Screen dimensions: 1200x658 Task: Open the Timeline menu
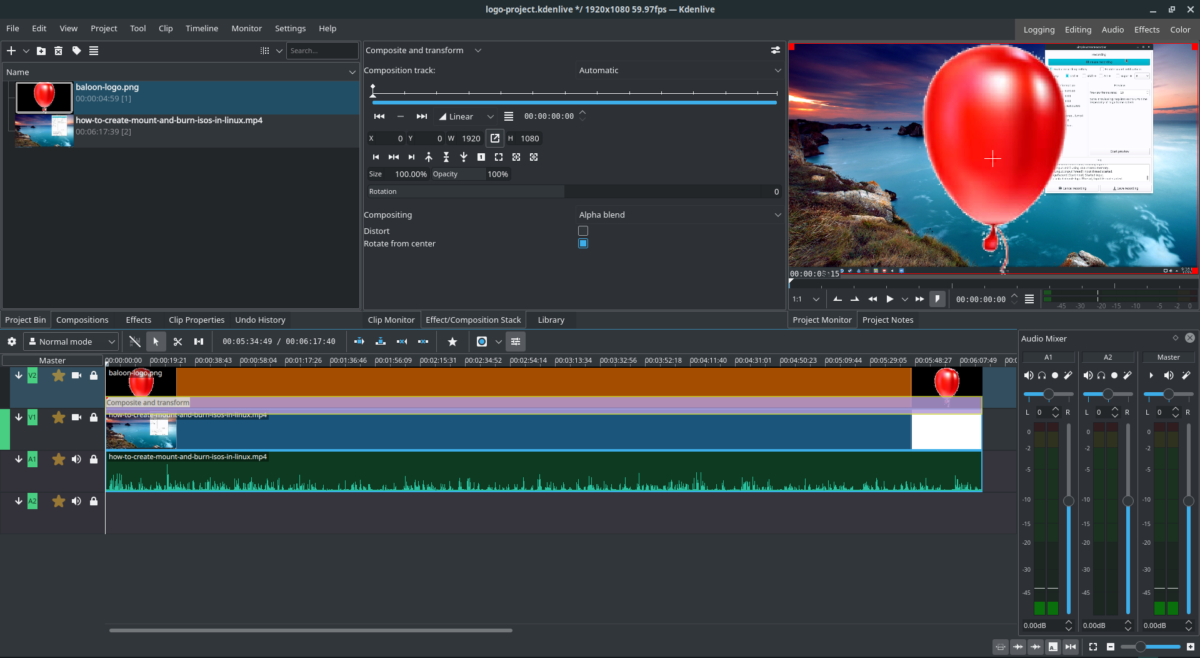click(x=202, y=28)
